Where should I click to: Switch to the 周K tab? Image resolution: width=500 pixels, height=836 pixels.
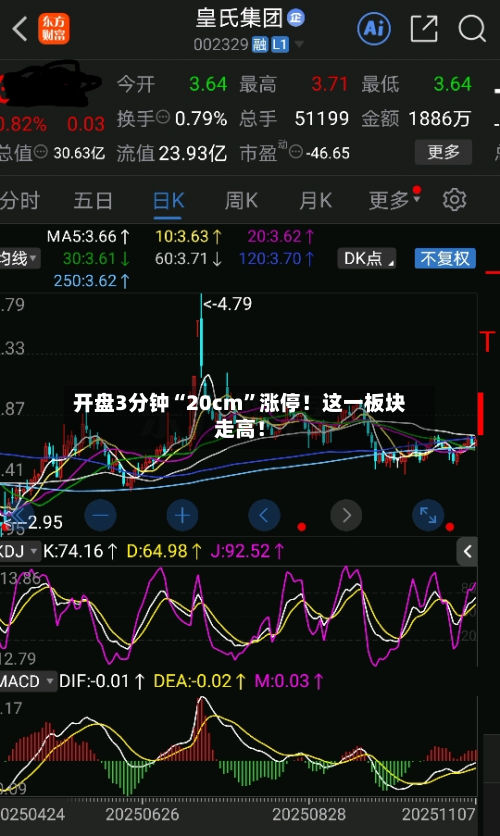pyautogui.click(x=241, y=201)
